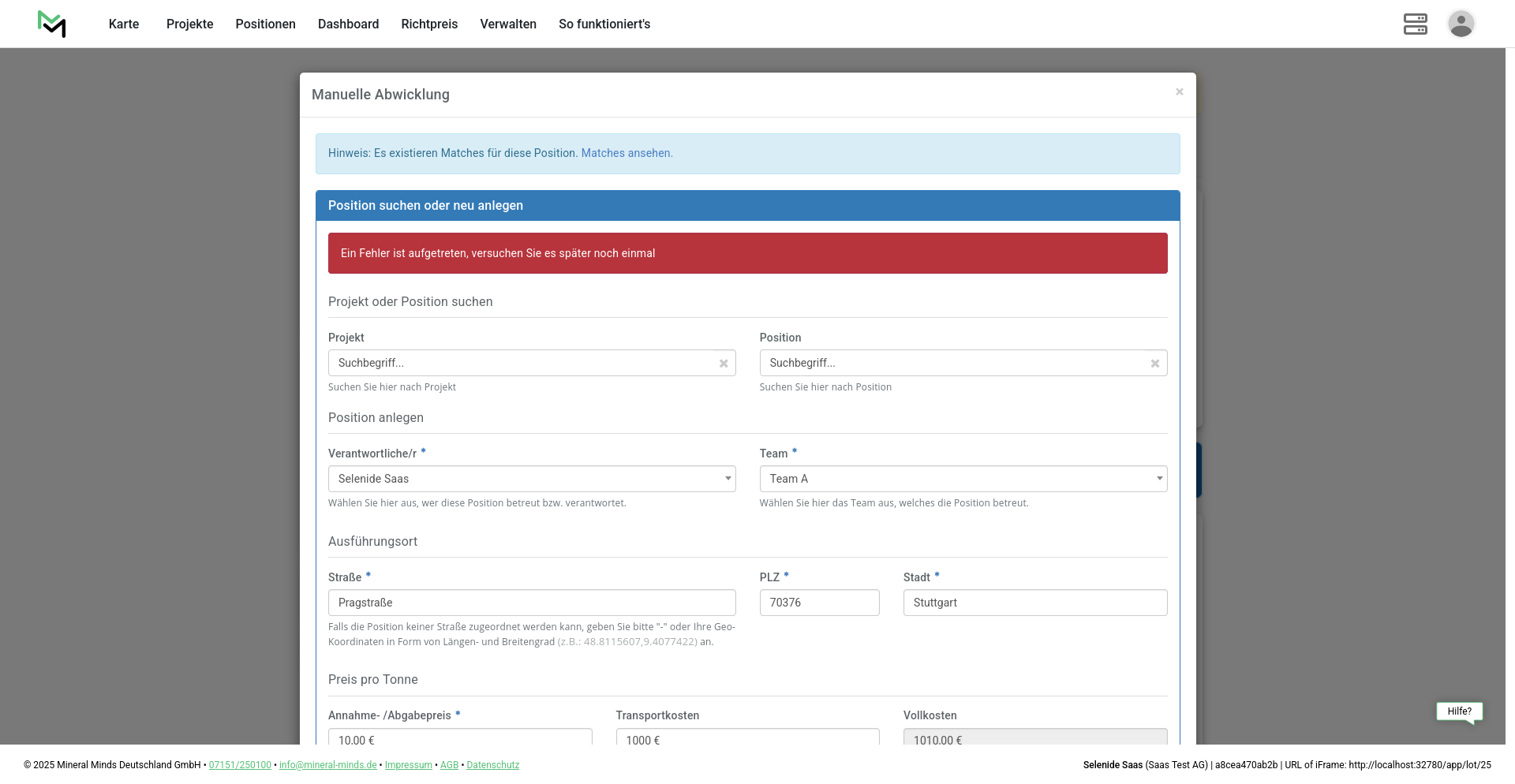Open the Datenschutz footer link
Screen dimensions: 1515x784
click(x=492, y=765)
